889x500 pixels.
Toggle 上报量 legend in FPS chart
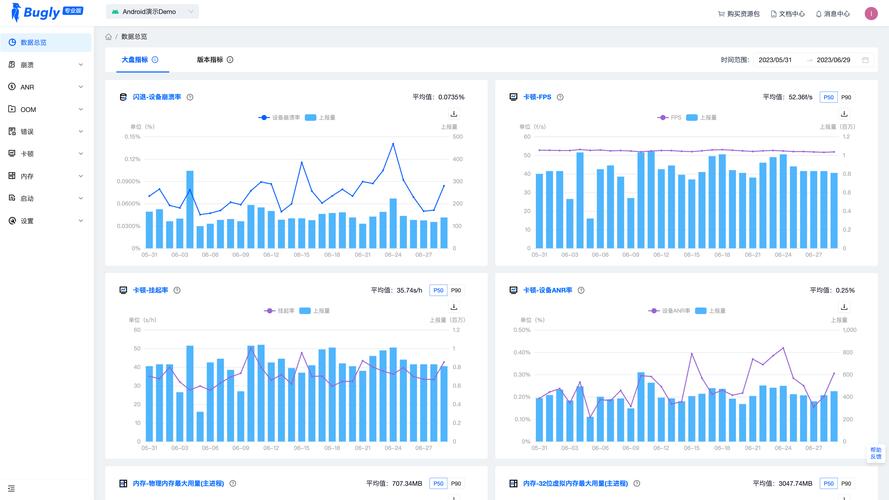(701, 117)
